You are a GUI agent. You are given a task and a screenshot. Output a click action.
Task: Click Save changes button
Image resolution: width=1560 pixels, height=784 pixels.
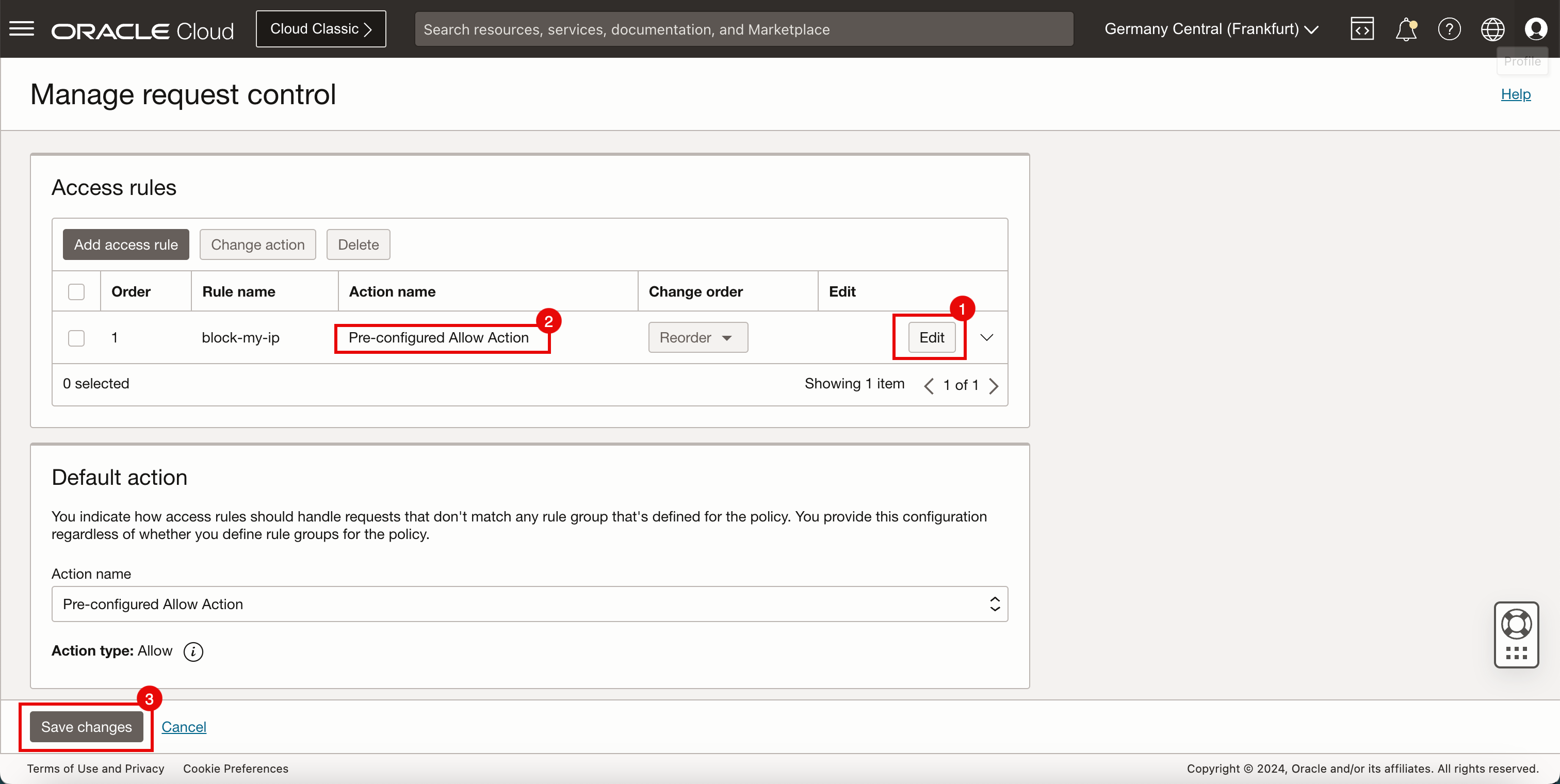point(87,726)
